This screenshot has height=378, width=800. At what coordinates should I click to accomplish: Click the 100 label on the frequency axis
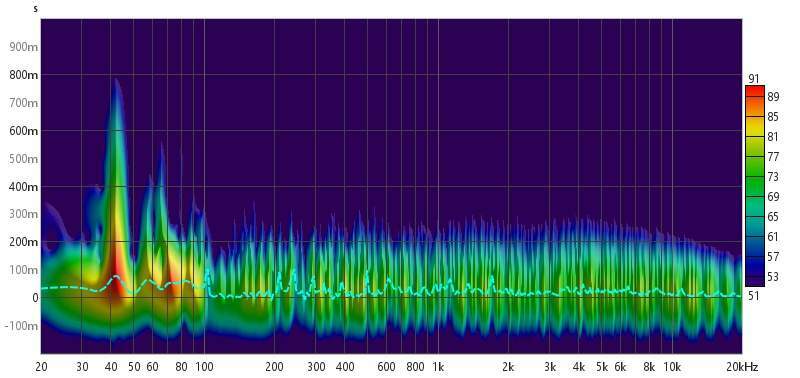pyautogui.click(x=205, y=367)
